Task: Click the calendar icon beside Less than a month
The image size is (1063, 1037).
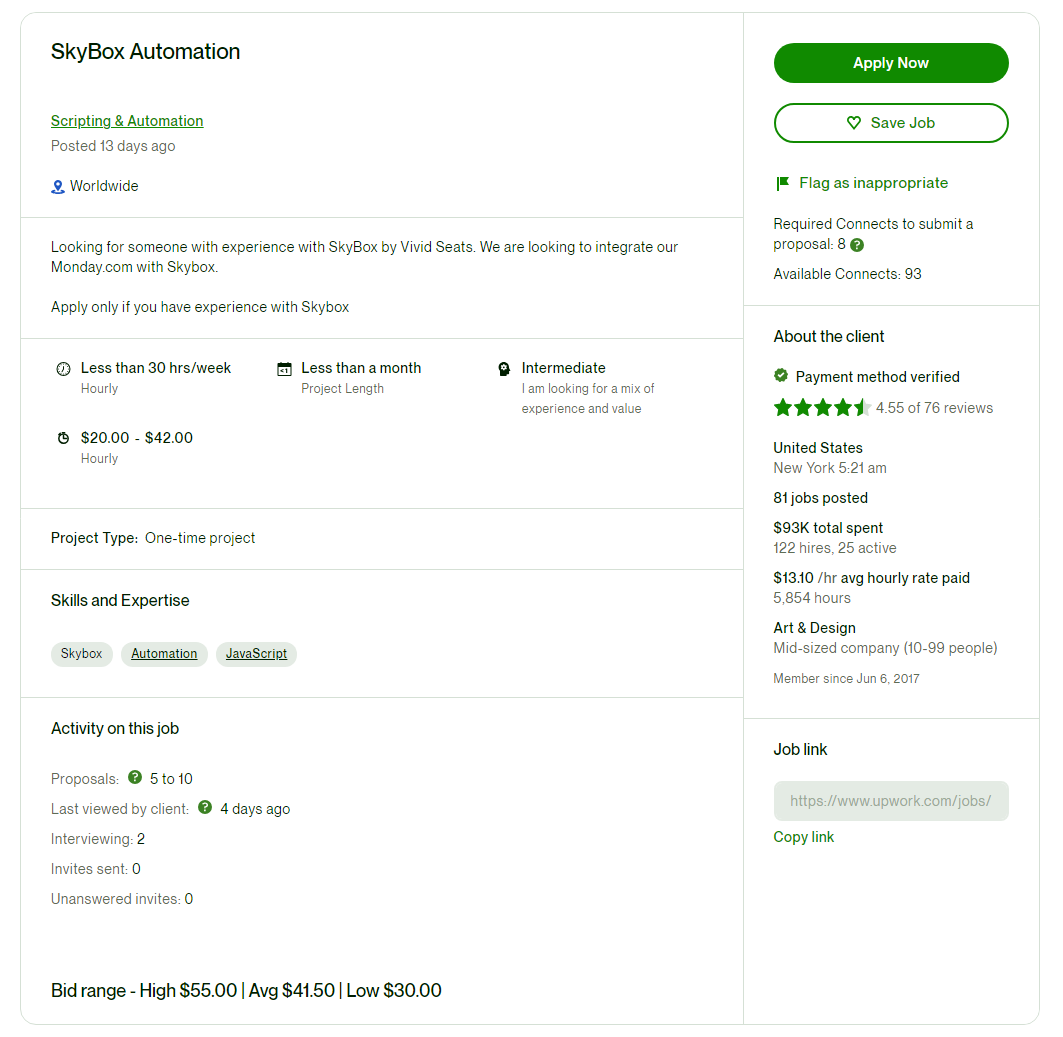Action: coord(284,369)
